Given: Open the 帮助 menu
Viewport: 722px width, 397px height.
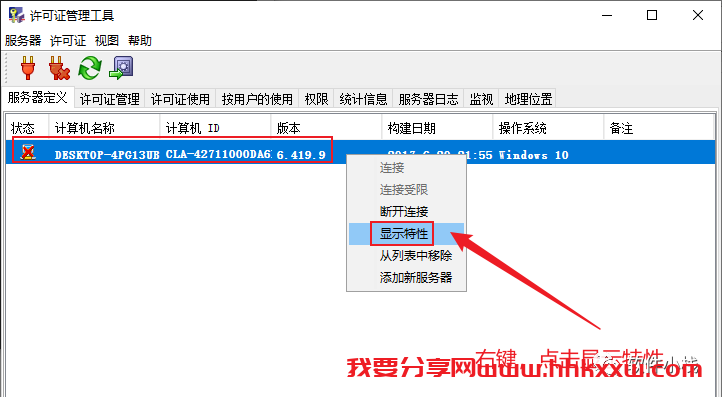Looking at the screenshot, I should point(140,41).
